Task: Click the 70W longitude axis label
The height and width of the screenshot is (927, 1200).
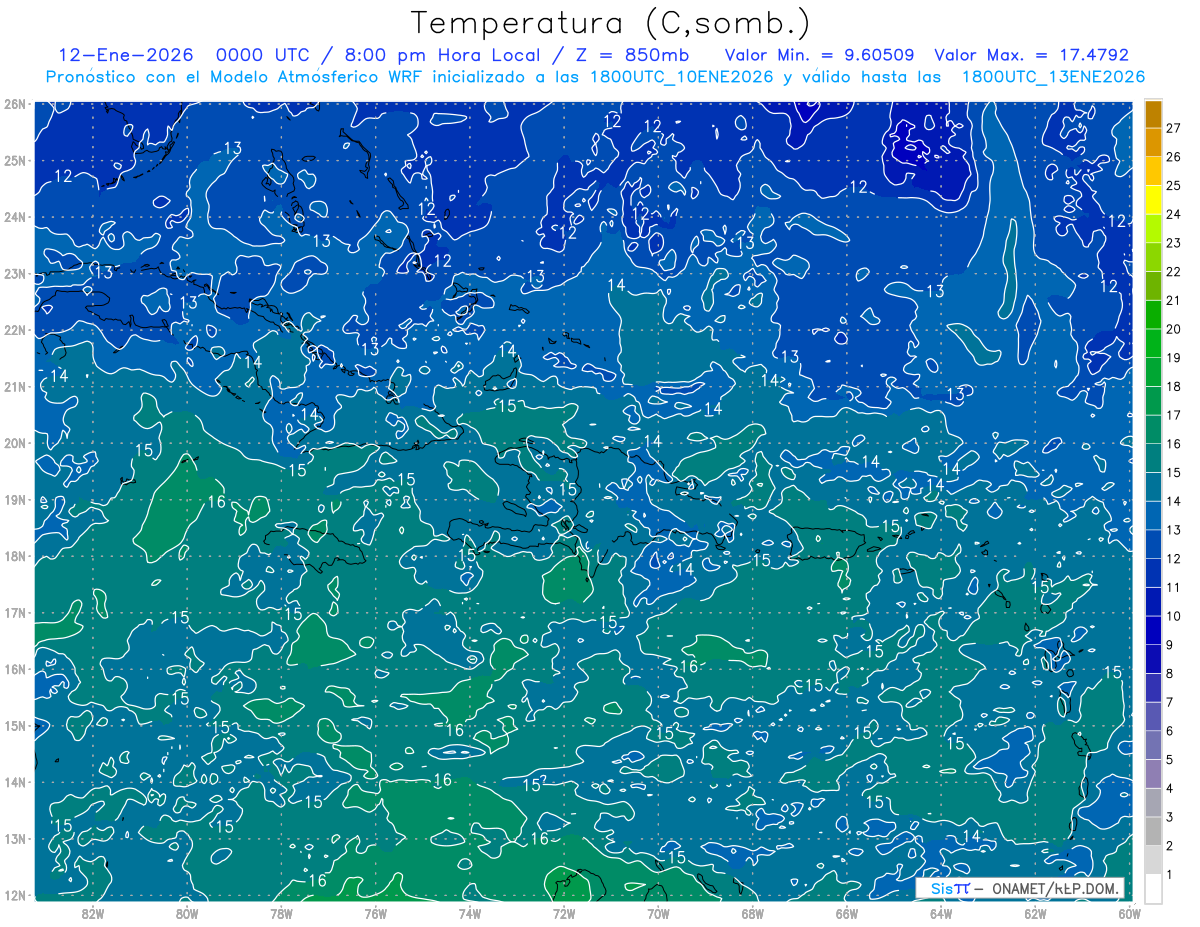Action: point(658,914)
